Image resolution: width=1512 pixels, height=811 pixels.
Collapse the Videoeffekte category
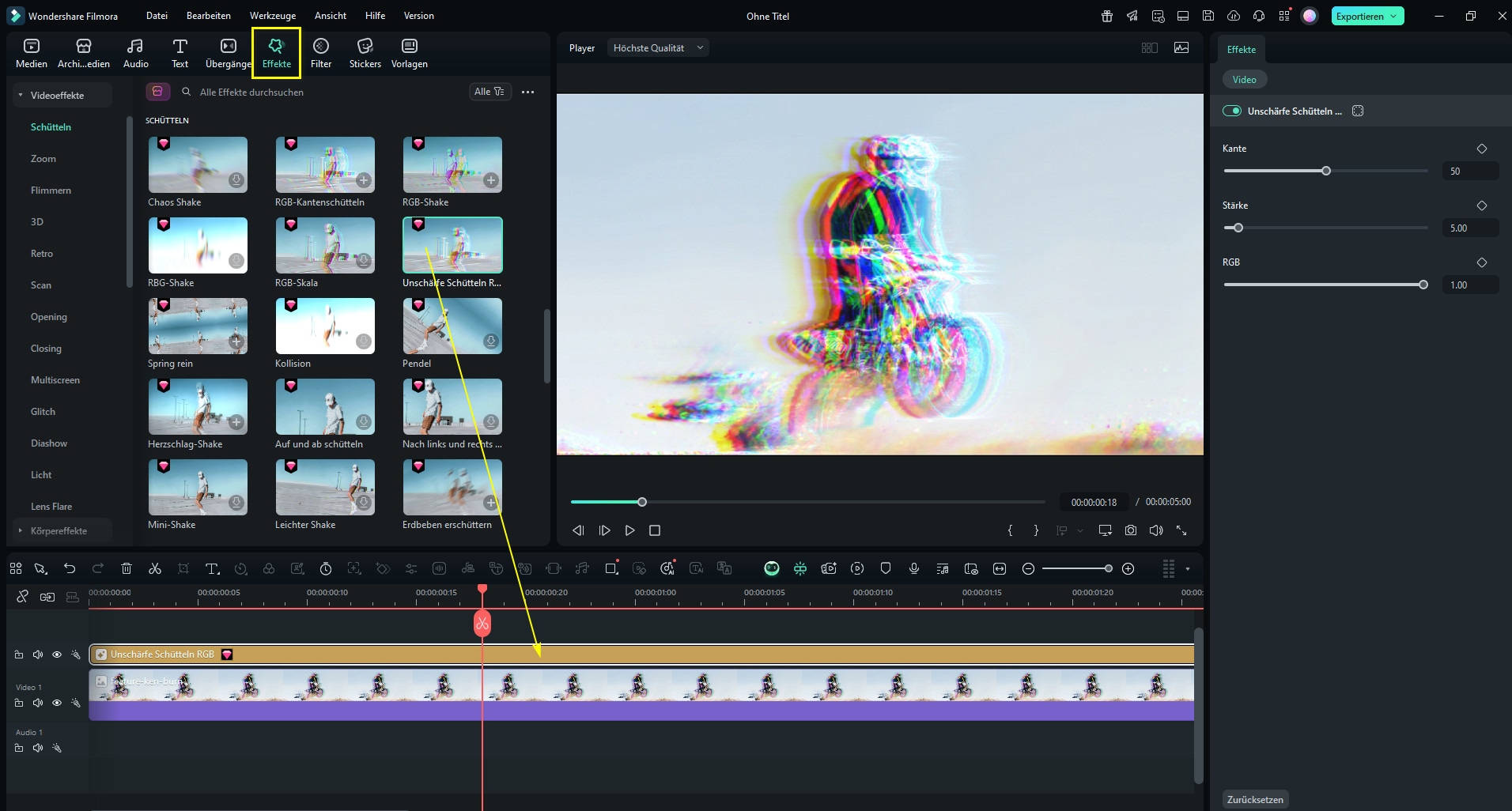(21, 95)
